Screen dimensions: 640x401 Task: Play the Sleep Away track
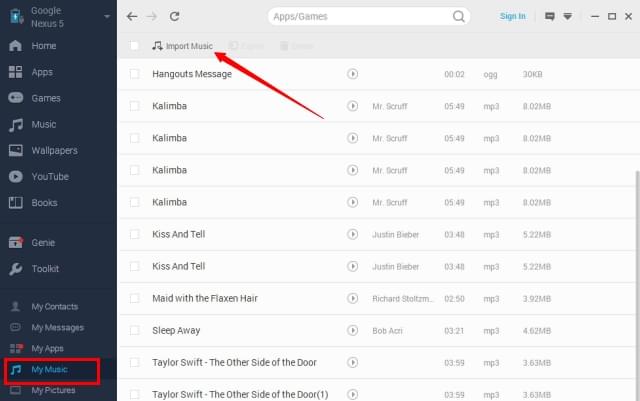coord(353,330)
